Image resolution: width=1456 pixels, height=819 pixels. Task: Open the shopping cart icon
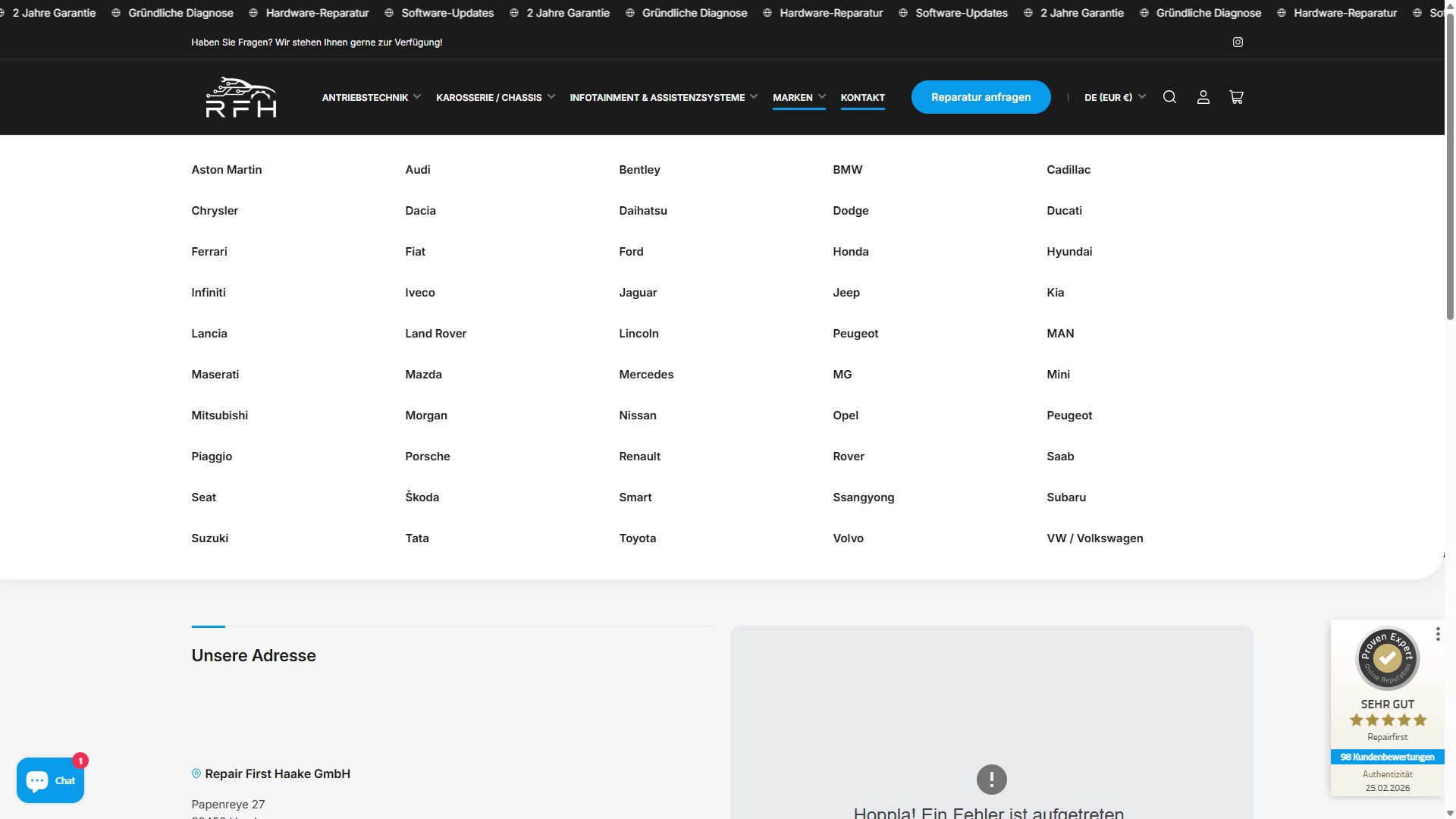tap(1236, 97)
